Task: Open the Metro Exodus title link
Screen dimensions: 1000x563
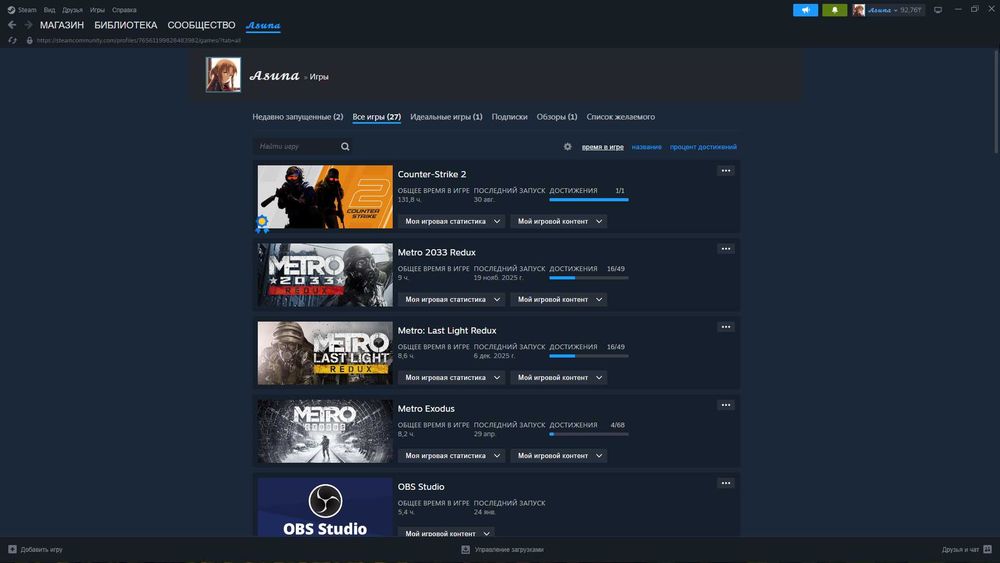Action: pos(426,408)
